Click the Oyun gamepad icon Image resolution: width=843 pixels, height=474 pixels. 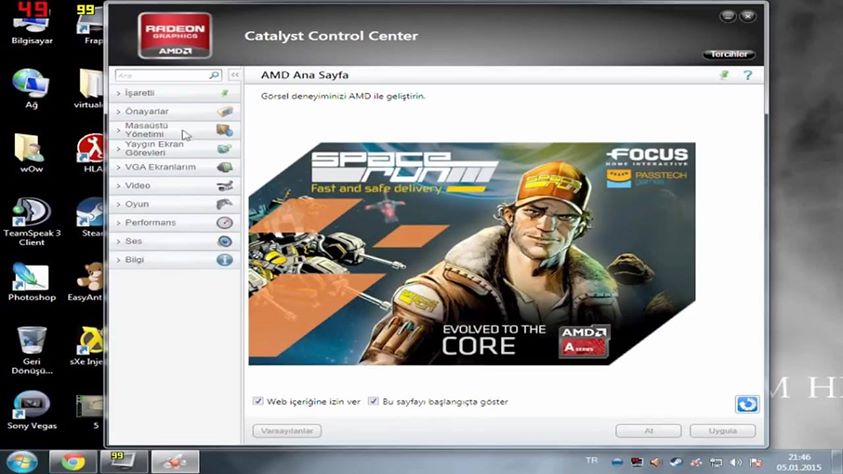(x=225, y=204)
